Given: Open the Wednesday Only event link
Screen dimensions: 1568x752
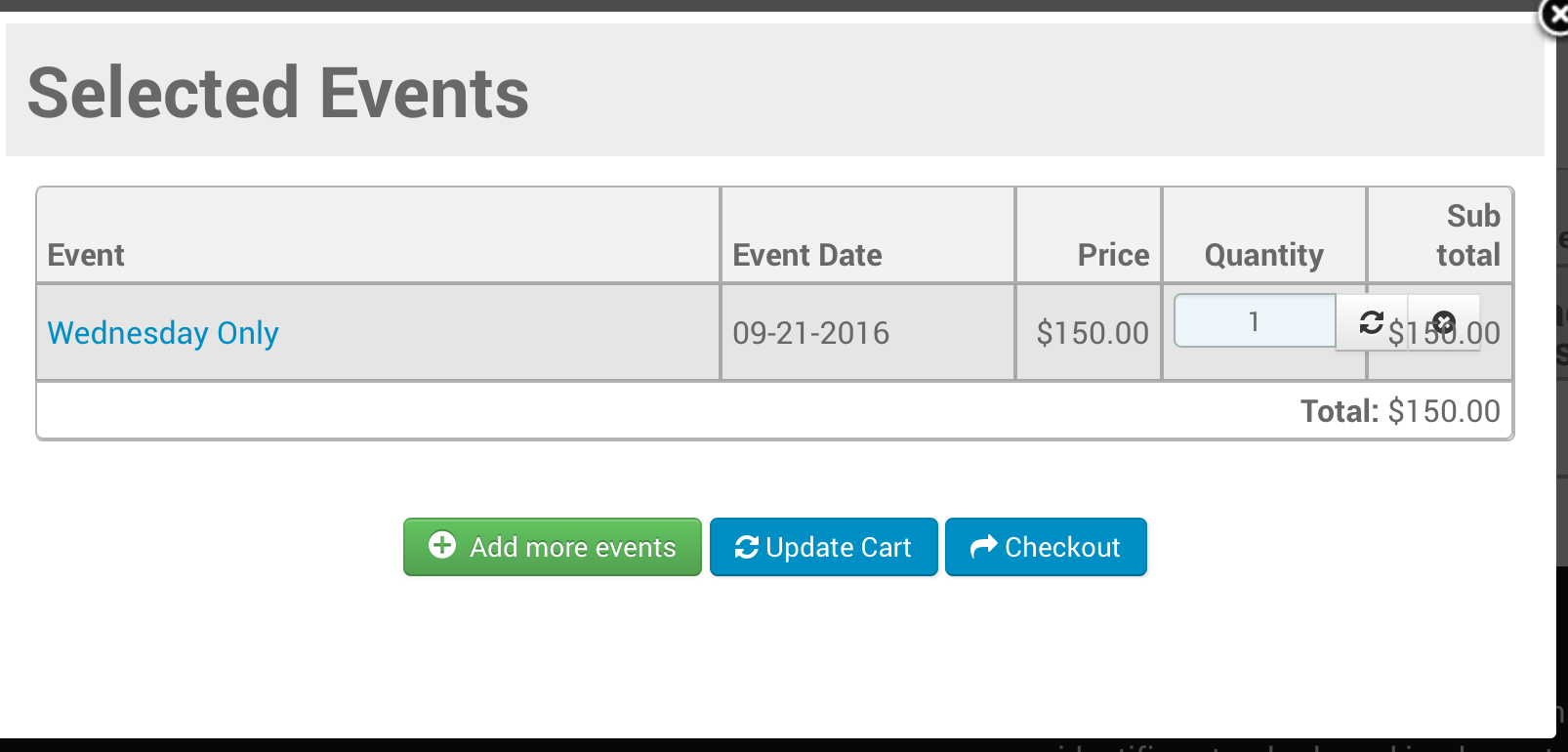Looking at the screenshot, I should 163,333.
